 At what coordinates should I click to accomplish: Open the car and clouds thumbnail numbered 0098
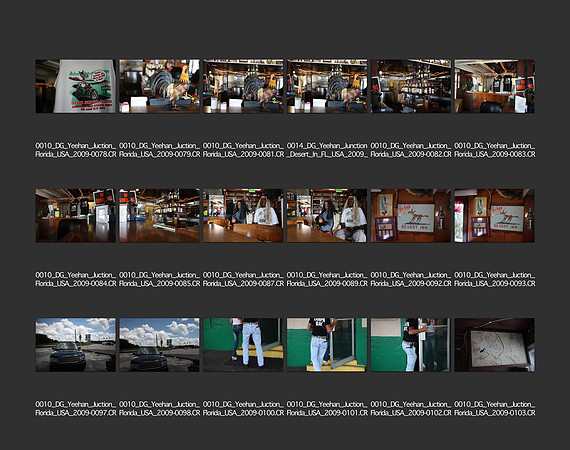[x=159, y=345]
